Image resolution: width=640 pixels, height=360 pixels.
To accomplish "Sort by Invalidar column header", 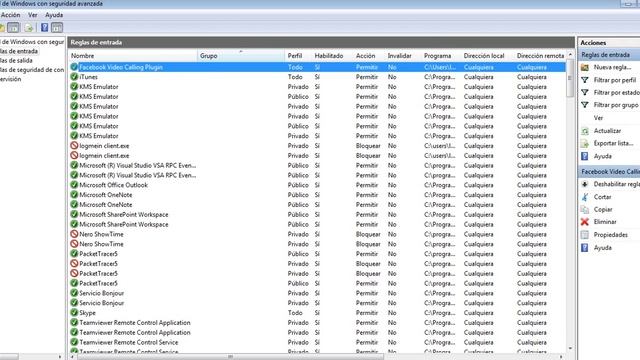I will point(403,56).
